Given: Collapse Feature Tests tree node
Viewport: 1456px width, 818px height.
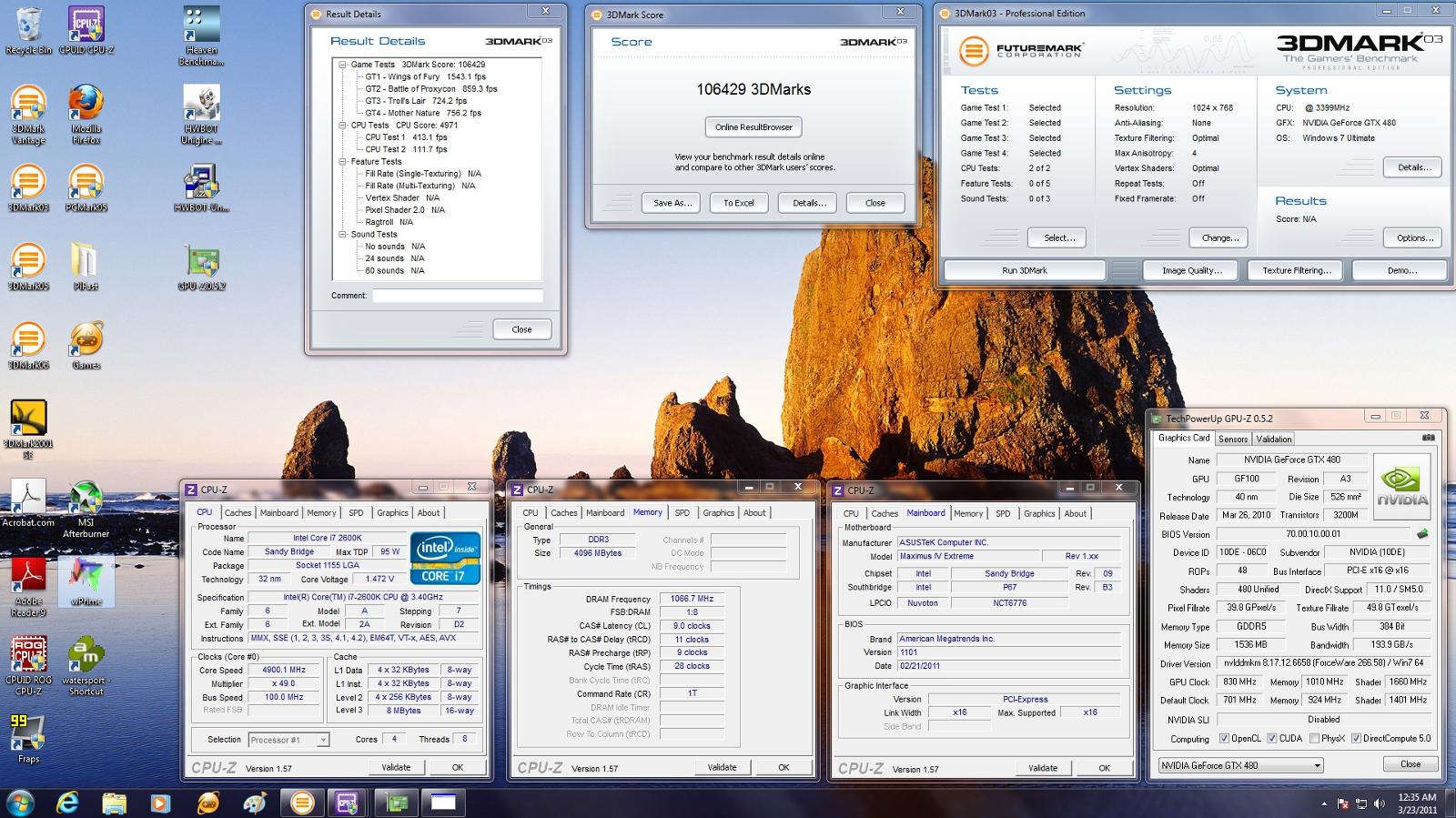Looking at the screenshot, I should [x=343, y=162].
